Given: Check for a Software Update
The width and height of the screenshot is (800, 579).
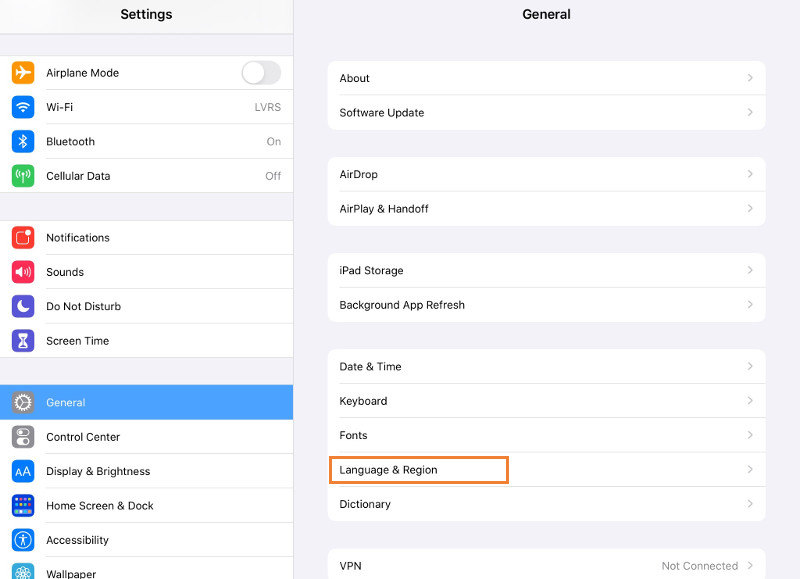Looking at the screenshot, I should (x=546, y=113).
